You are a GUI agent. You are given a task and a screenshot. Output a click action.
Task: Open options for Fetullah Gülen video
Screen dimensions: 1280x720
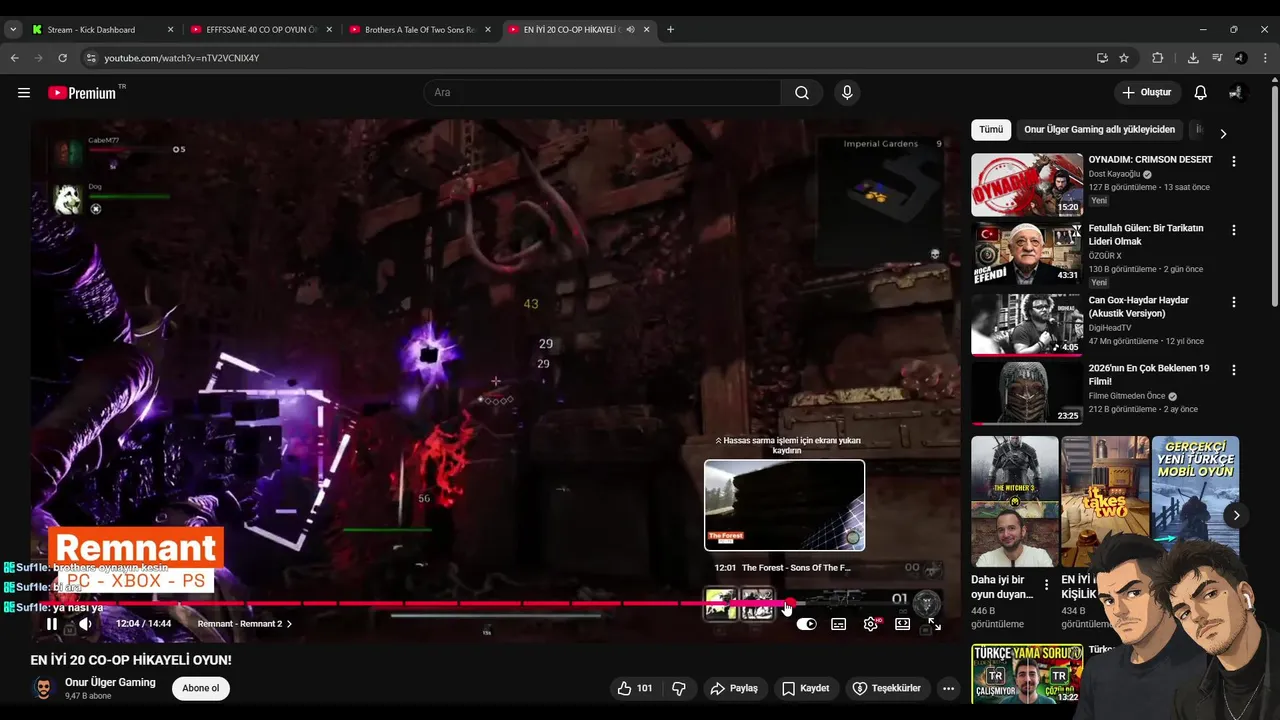(1234, 230)
